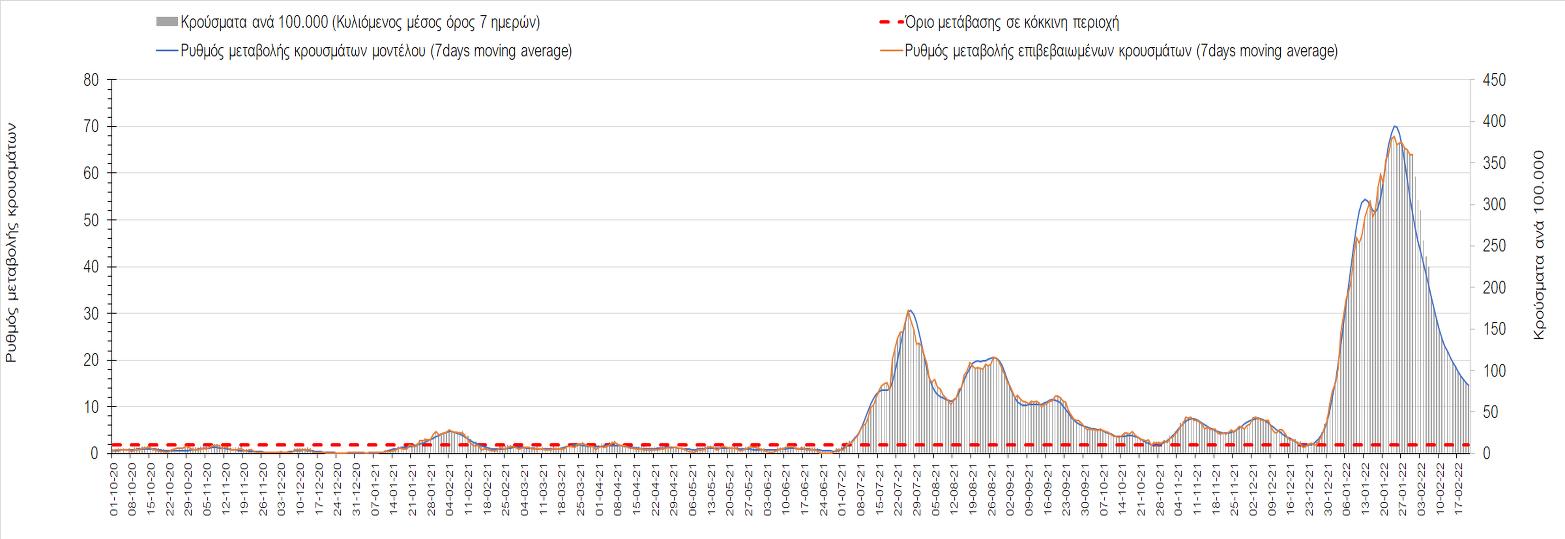Select the left axis title 'Ρυθμός μεταβολής κρουσμάτων'
The image size is (1565, 539).
click(13, 242)
